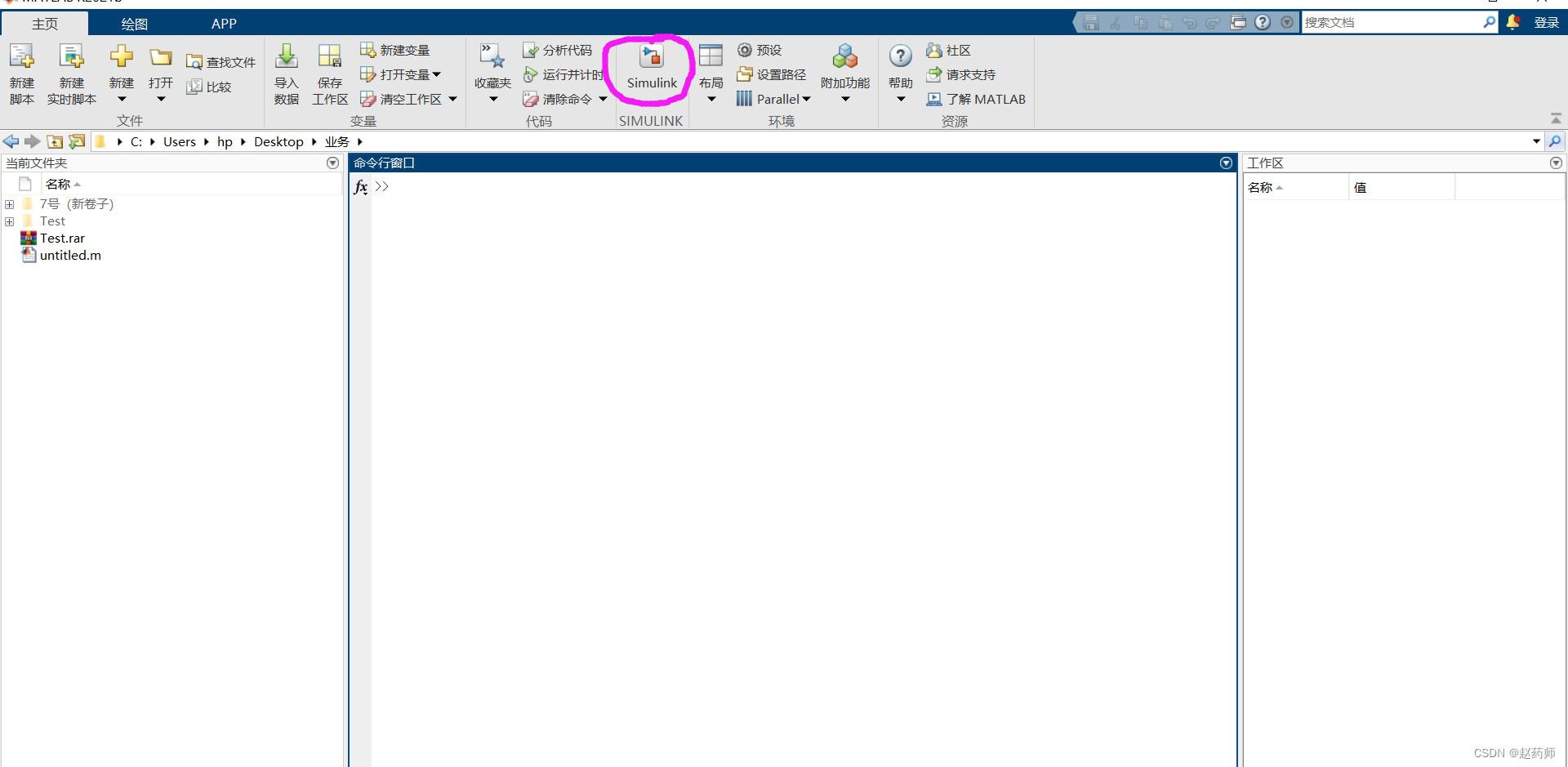Open Community (社区) link
The width and height of the screenshot is (1568, 767).
pos(948,51)
